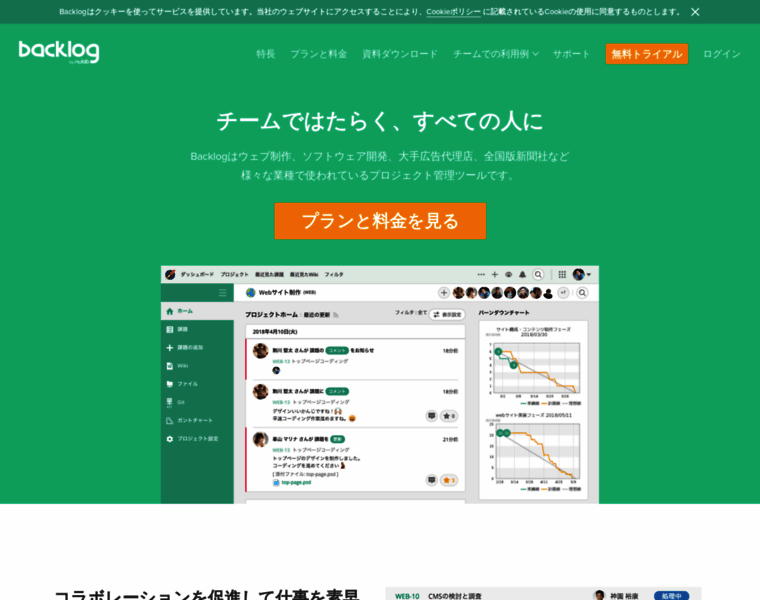Image resolution: width=760 pixels, height=600 pixels.
Task: Open the 表示設定 display settings button
Action: pos(447,315)
